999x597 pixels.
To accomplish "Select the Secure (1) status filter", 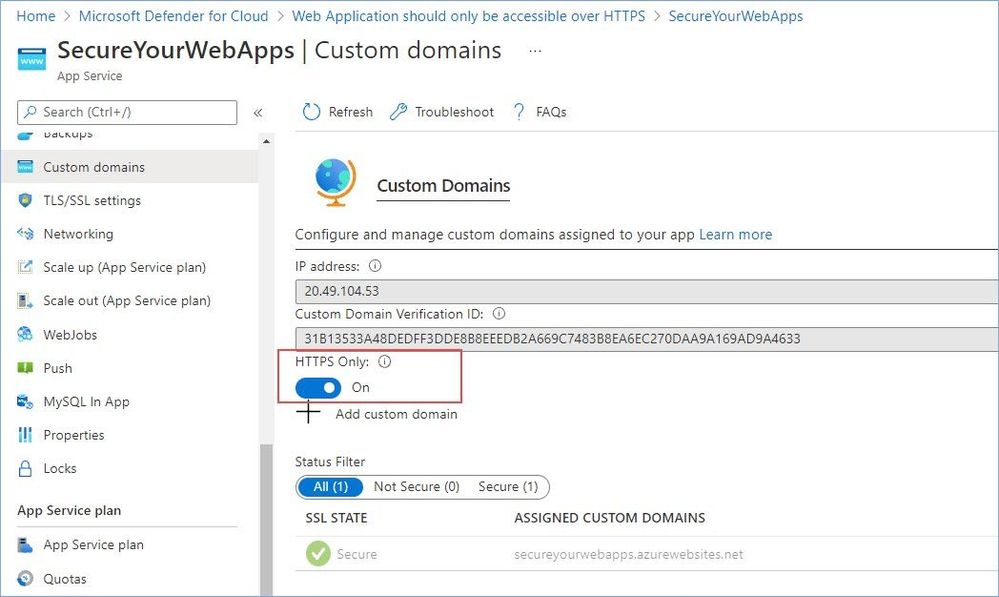I will coord(508,487).
